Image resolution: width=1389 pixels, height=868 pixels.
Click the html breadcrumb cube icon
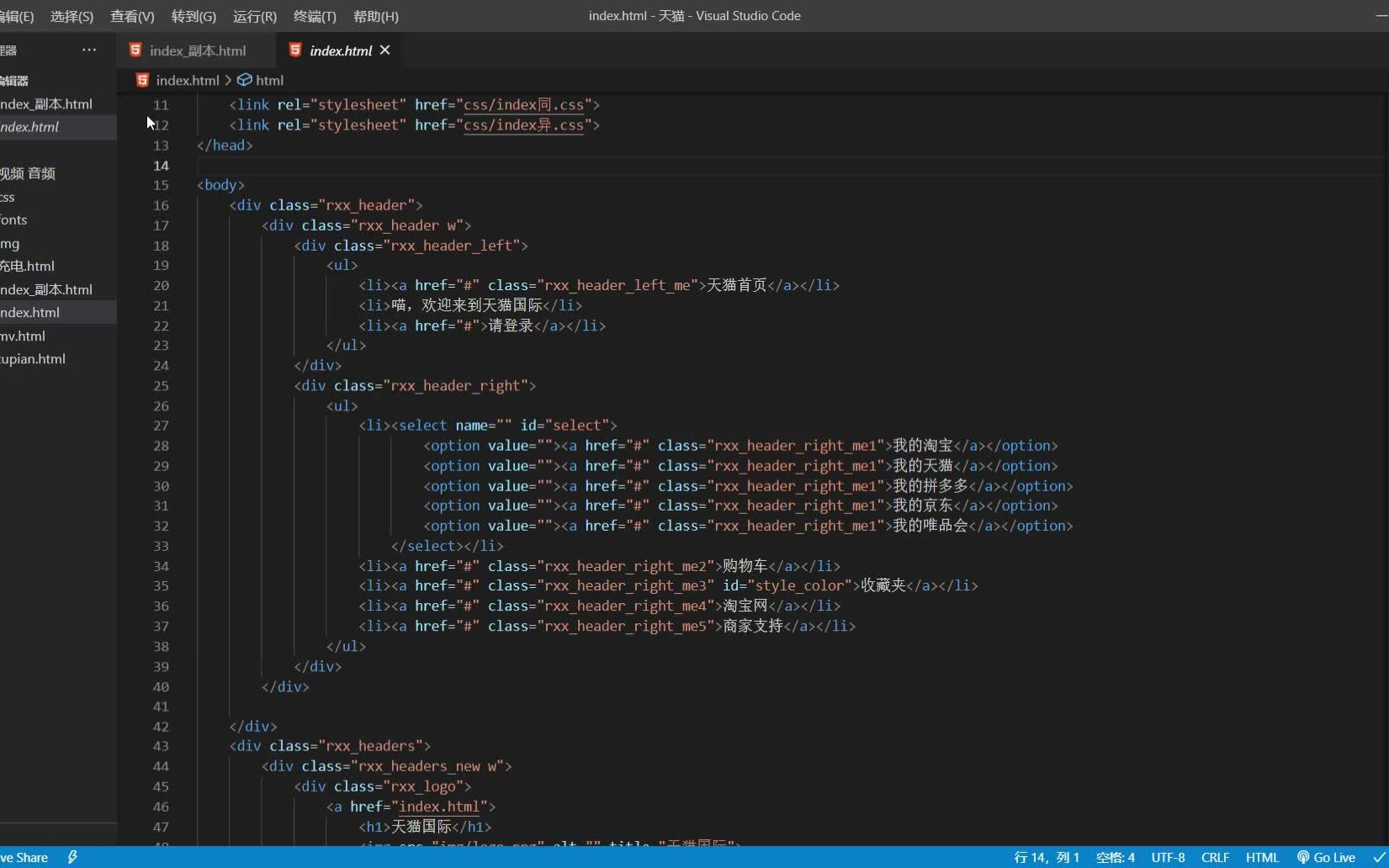coord(245,80)
